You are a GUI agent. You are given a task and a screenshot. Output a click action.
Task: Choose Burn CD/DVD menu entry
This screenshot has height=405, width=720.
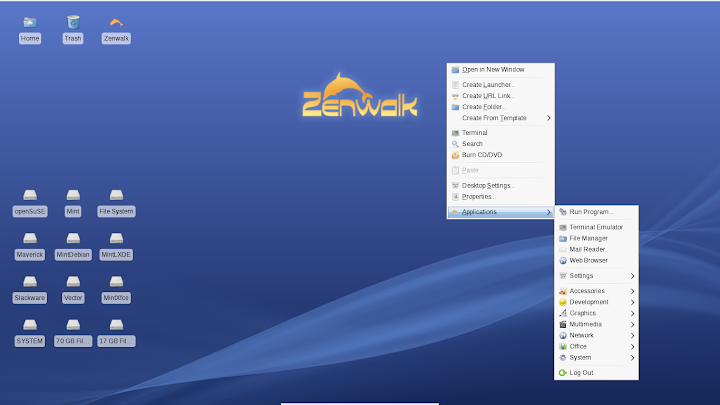point(501,155)
